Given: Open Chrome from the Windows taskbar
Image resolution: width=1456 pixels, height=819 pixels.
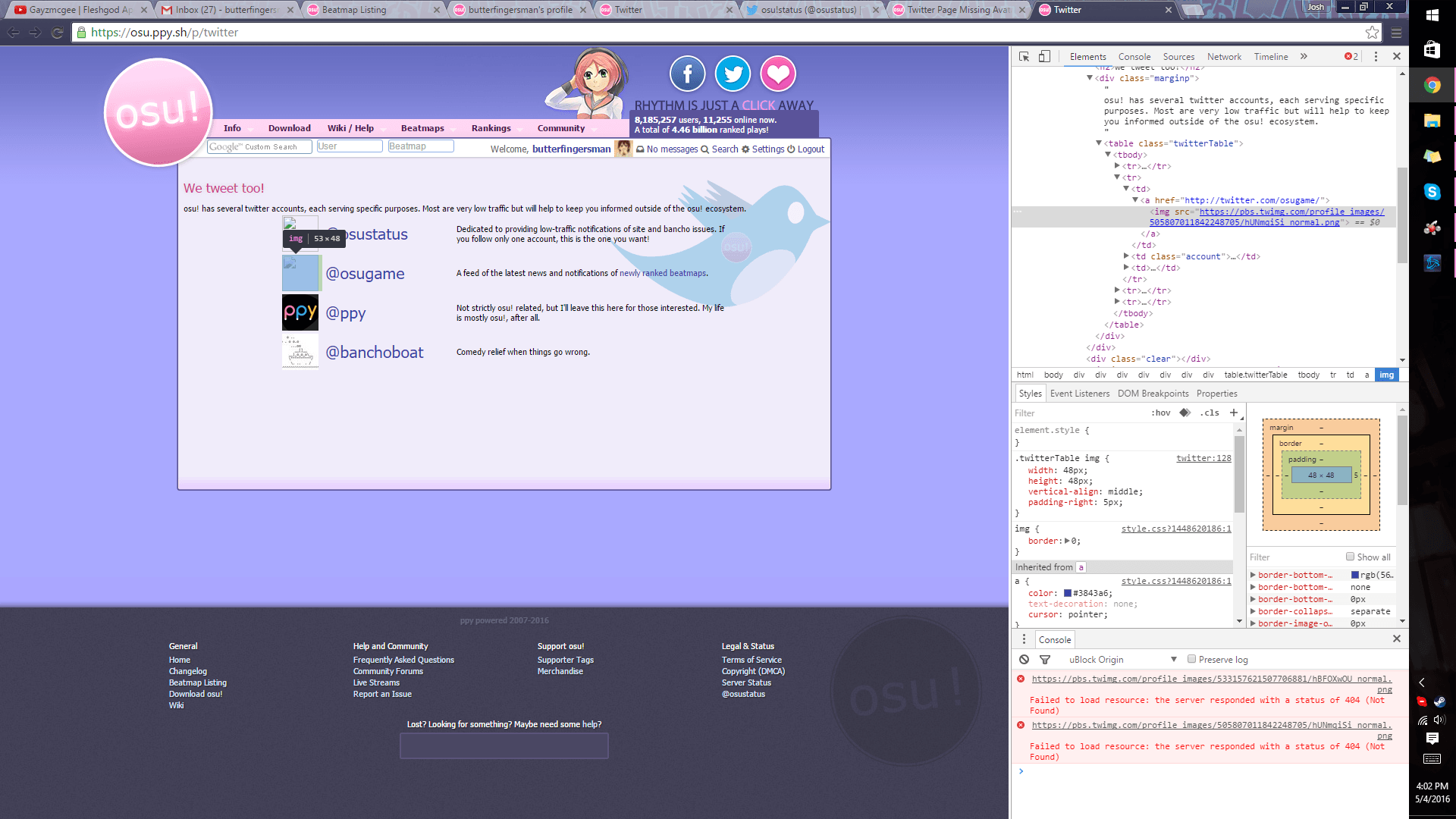Looking at the screenshot, I should (x=1432, y=85).
